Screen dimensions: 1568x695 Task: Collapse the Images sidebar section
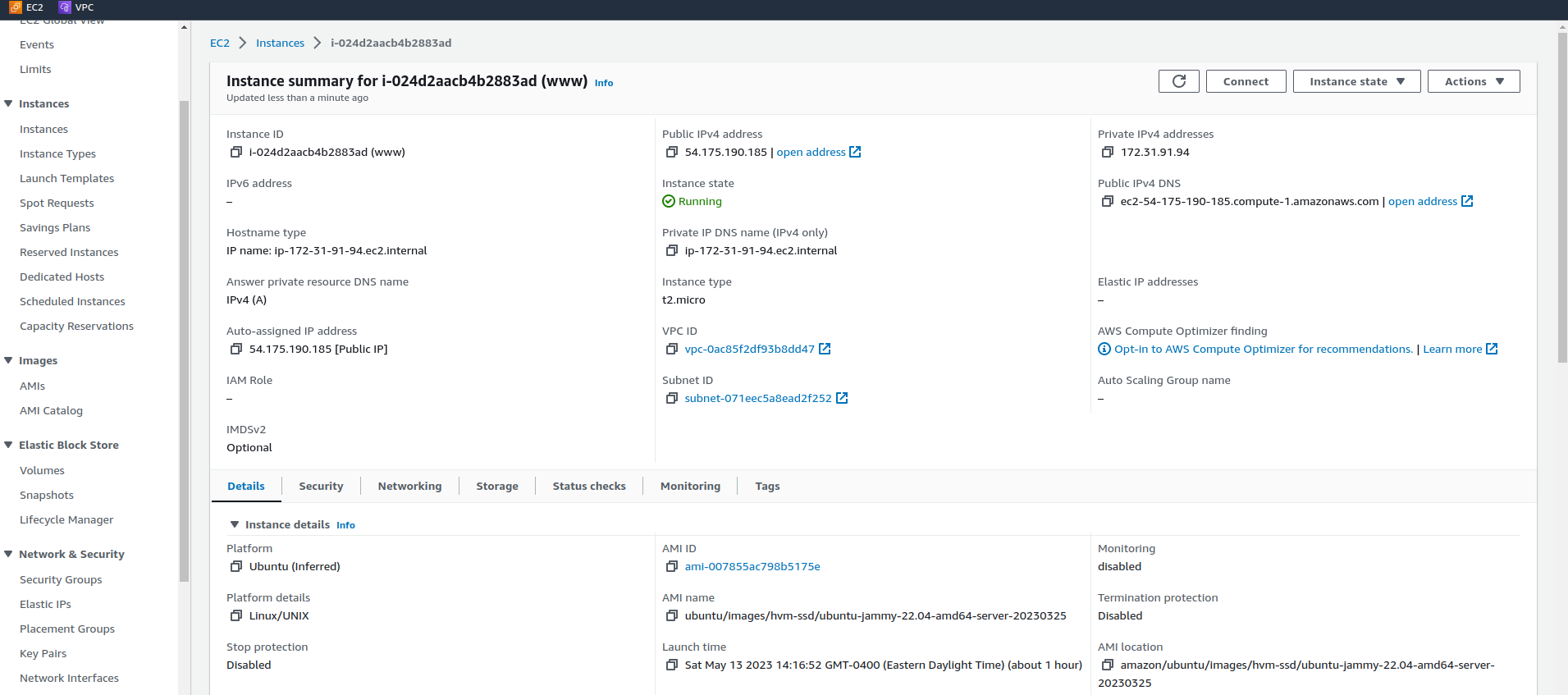[8, 360]
